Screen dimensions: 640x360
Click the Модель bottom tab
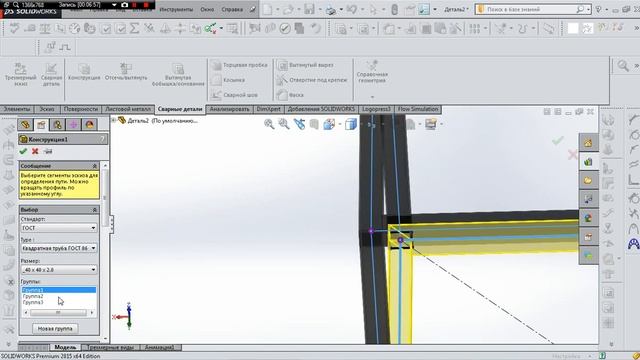(x=65, y=347)
